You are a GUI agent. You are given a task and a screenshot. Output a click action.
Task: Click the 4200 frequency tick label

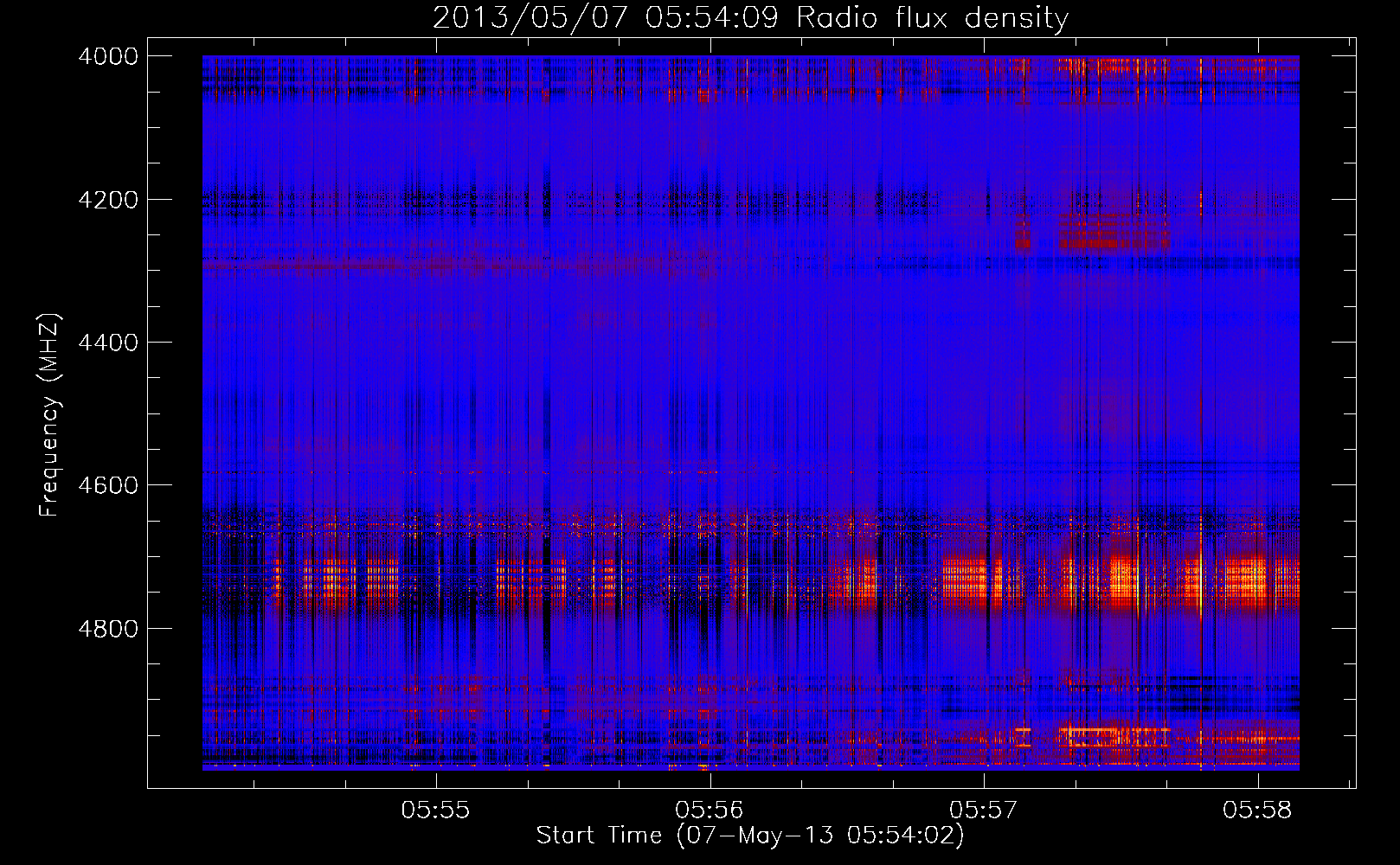coord(107,200)
